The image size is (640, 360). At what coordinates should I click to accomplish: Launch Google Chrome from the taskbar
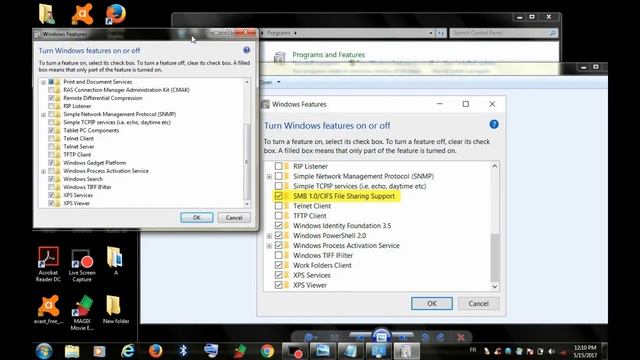[267, 351]
